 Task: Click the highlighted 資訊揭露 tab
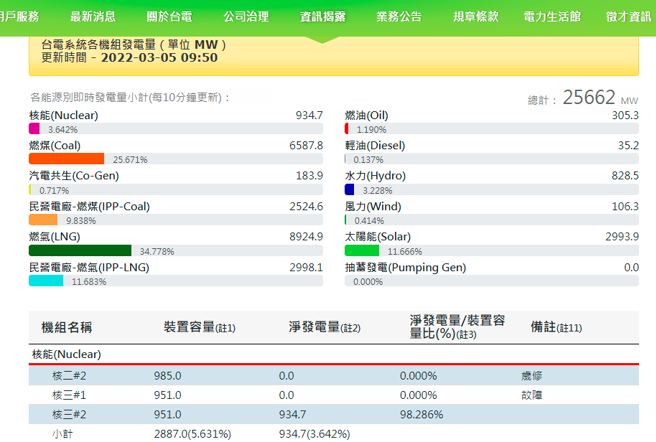tap(323, 17)
